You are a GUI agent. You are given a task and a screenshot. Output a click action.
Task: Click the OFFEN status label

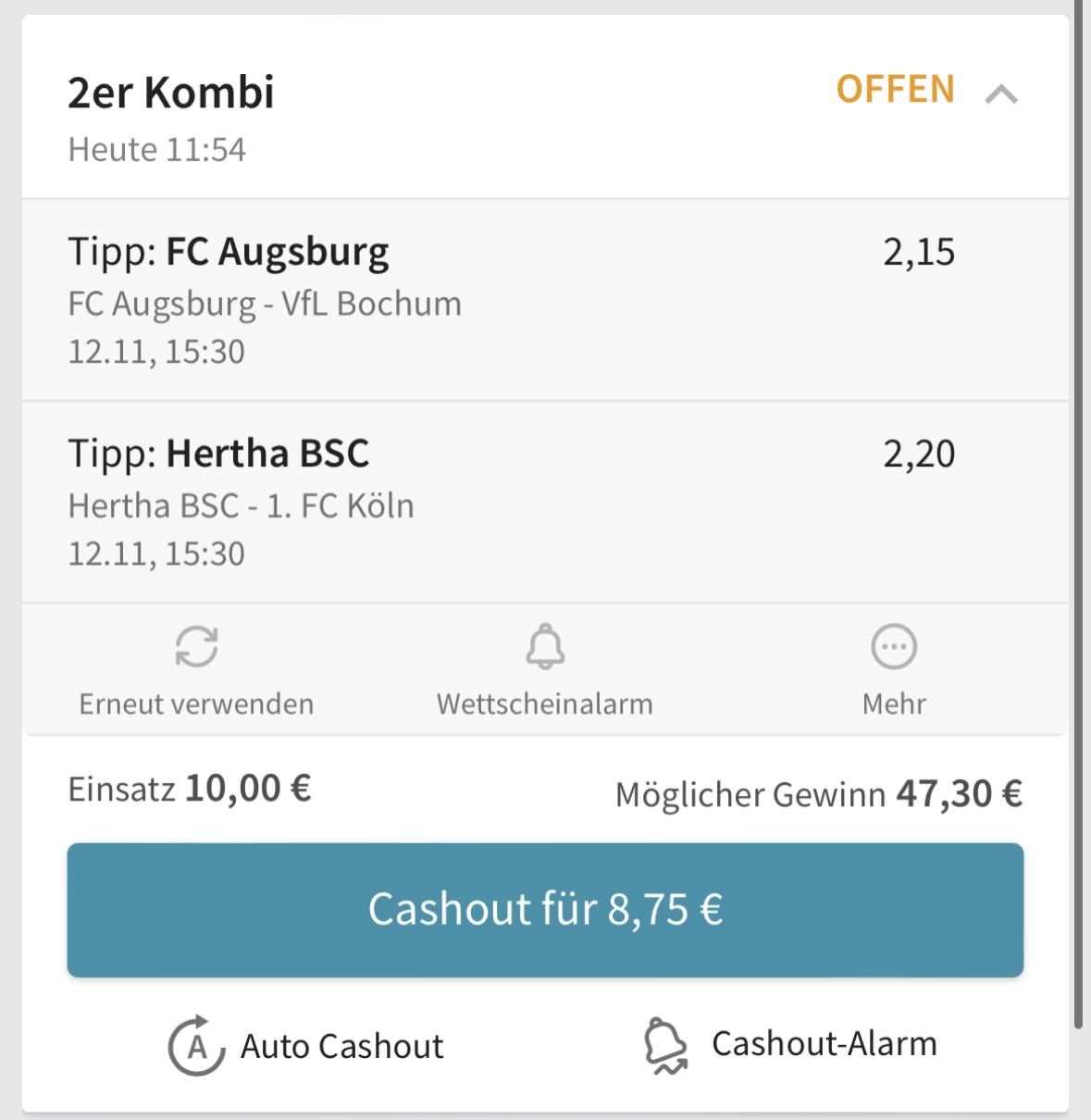point(895,89)
